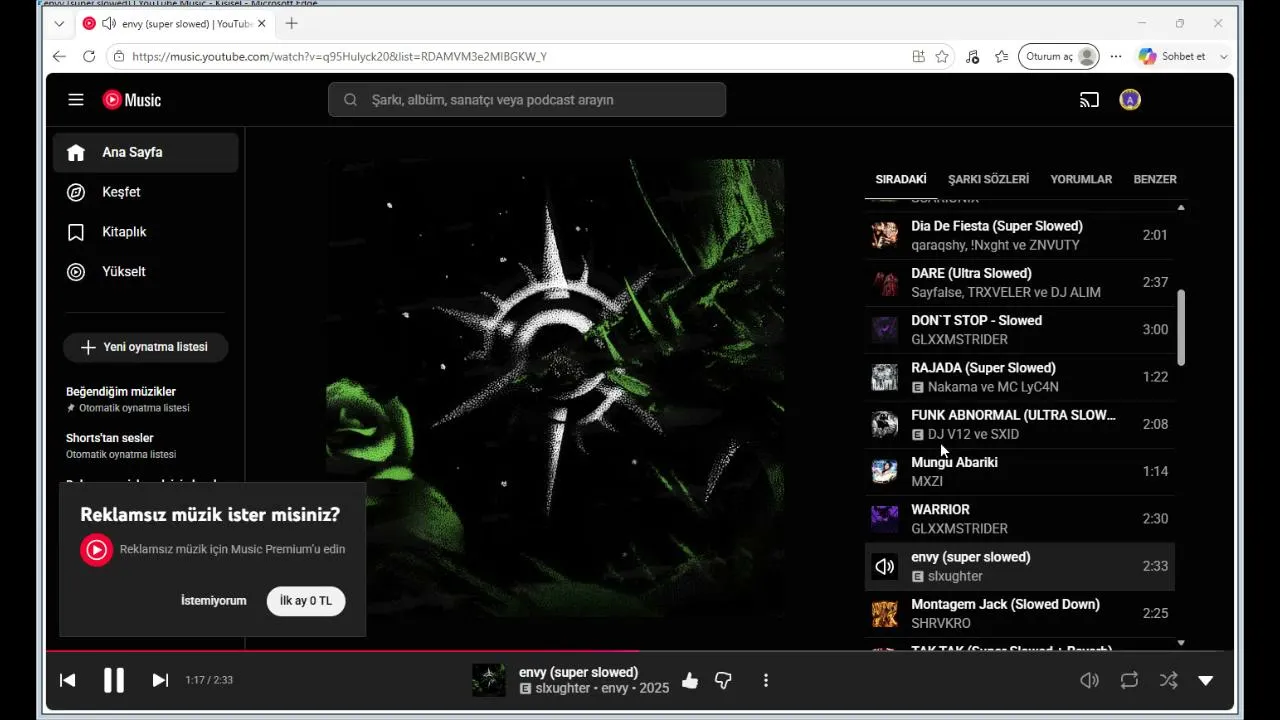Screen dimensions: 1280x720
Task: Play Mungu Abariki from queue
Action: pos(1019,472)
